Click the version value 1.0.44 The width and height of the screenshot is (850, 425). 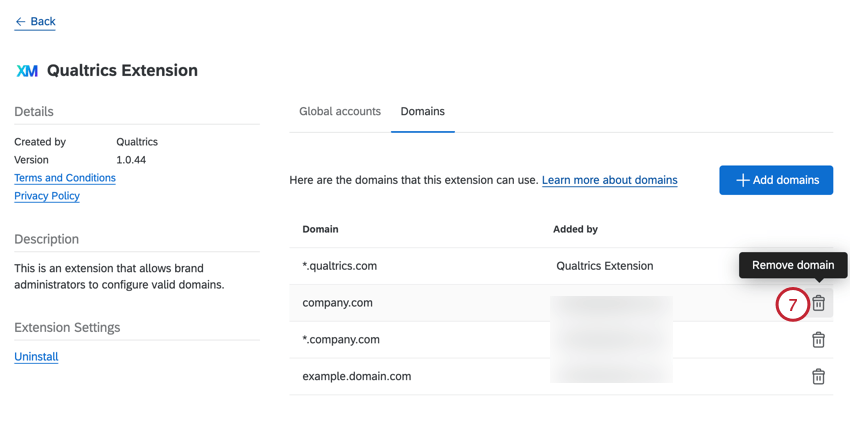[x=131, y=160]
